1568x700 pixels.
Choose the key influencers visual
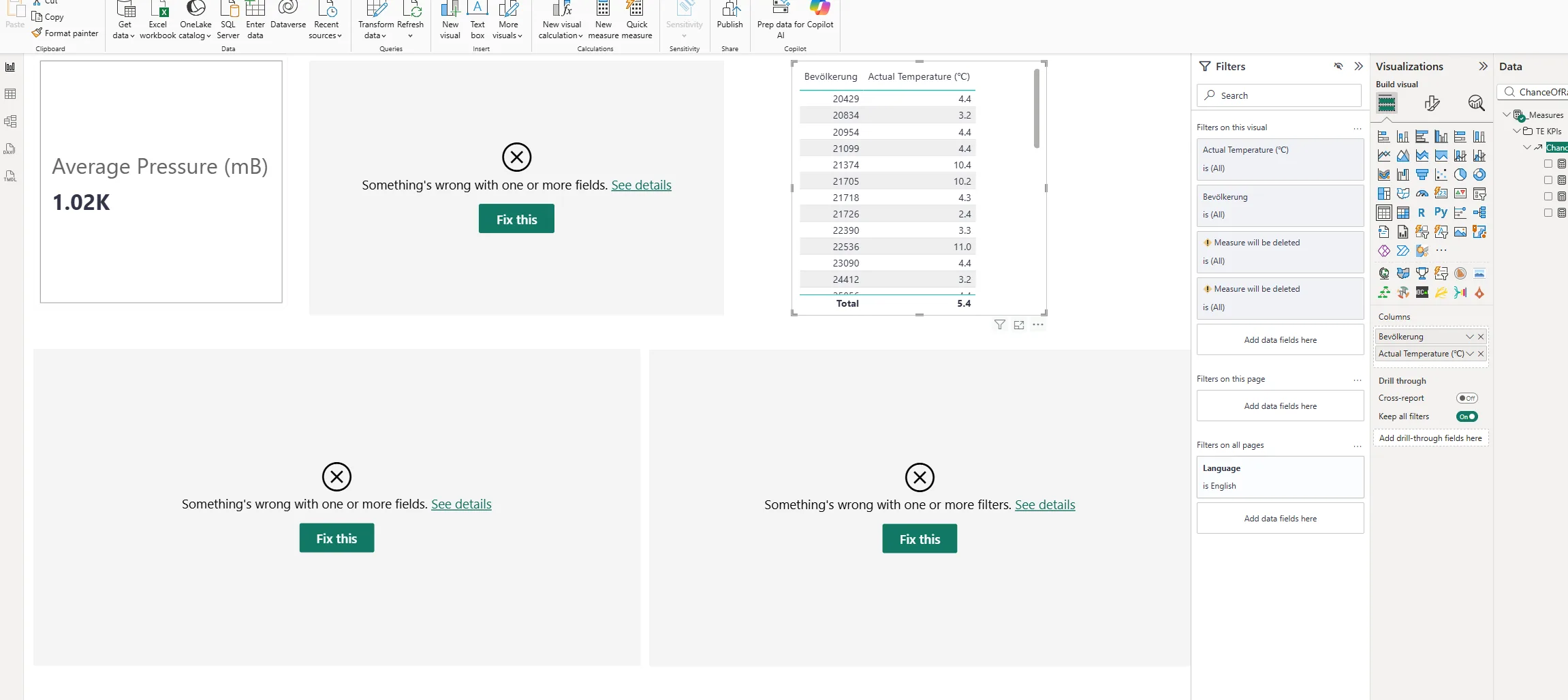point(1460,213)
